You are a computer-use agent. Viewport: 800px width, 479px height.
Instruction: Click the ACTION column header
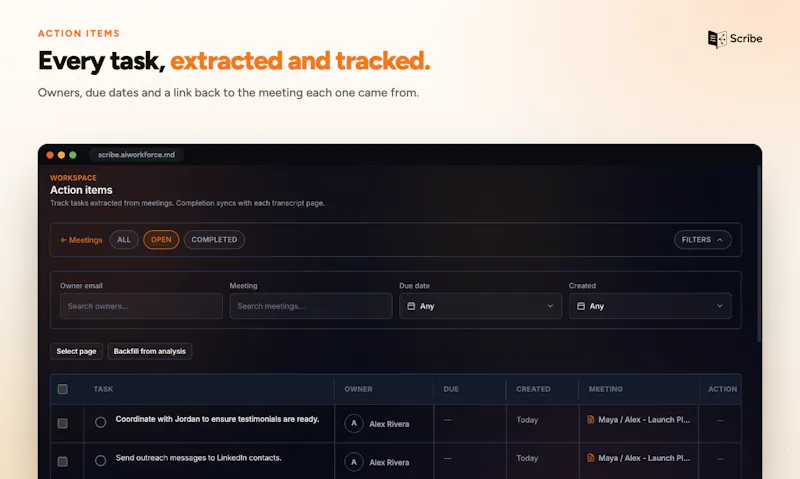pos(722,389)
